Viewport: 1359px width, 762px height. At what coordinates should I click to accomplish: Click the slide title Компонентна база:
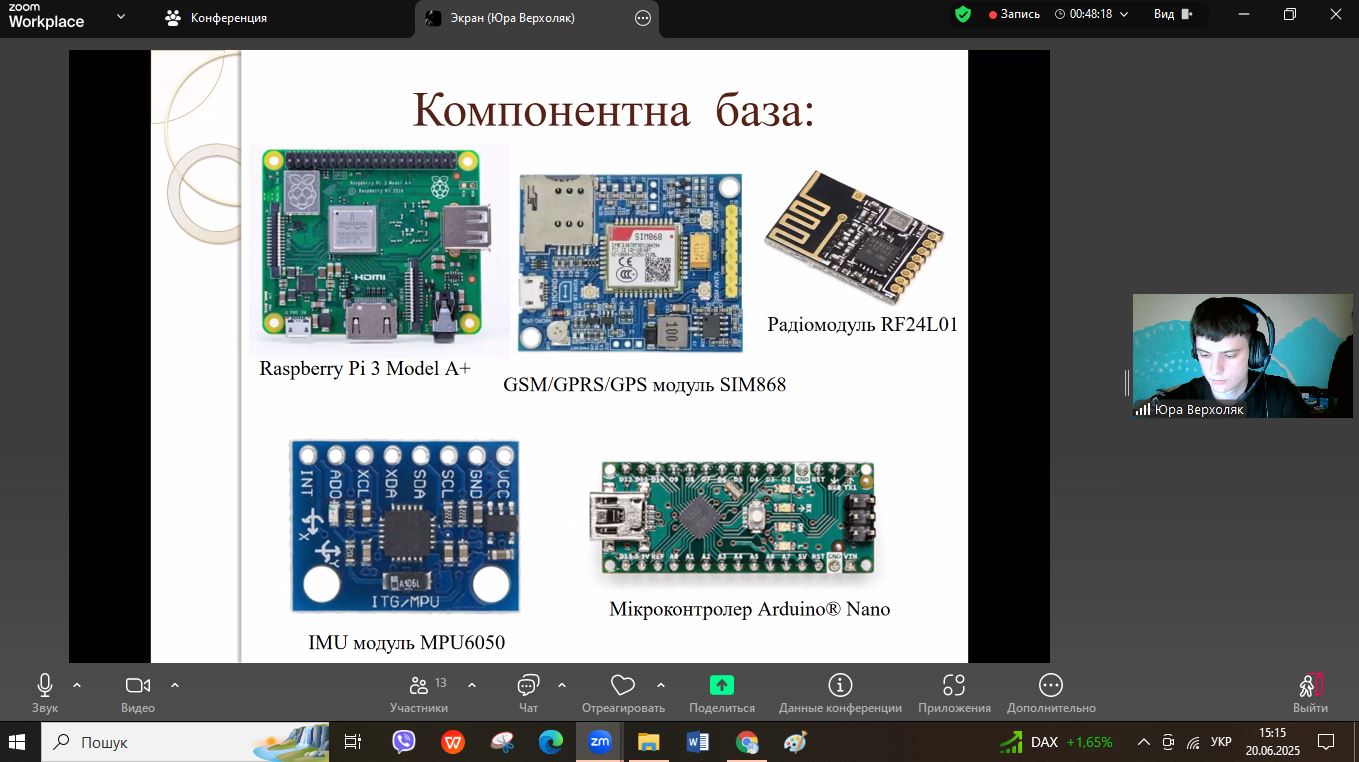[614, 108]
